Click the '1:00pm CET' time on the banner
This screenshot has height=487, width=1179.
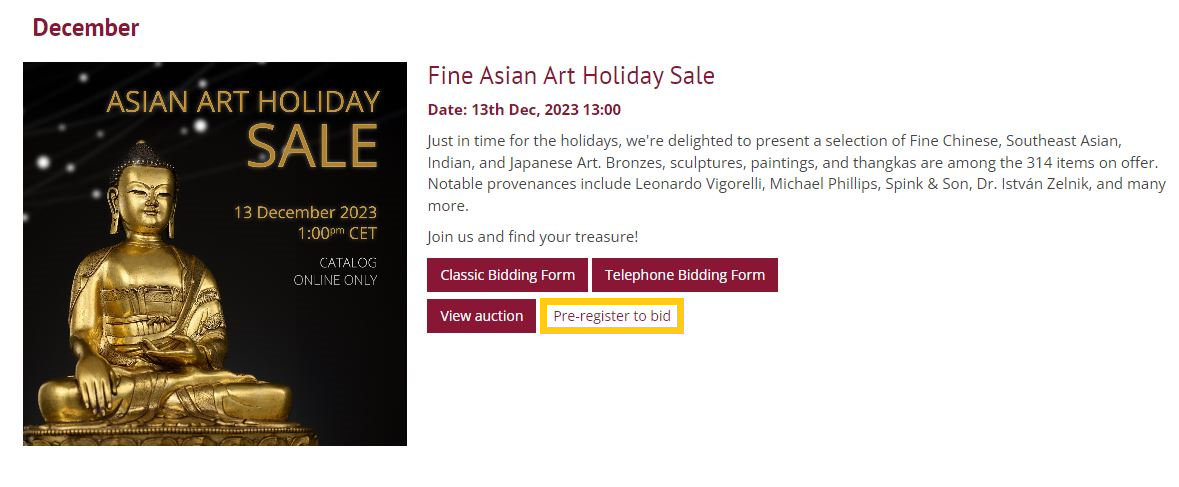337,233
